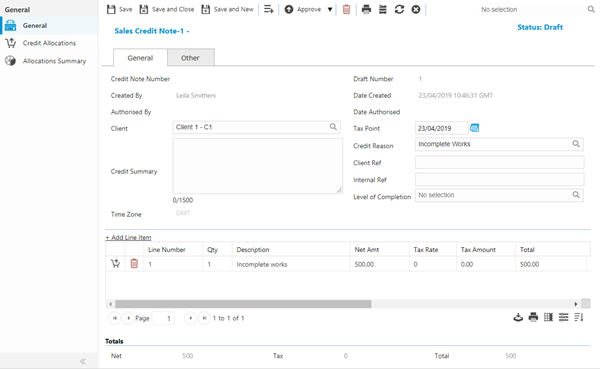The width and height of the screenshot is (600, 369).
Task: Click the add line icon in toolbar
Action: [x=269, y=9]
